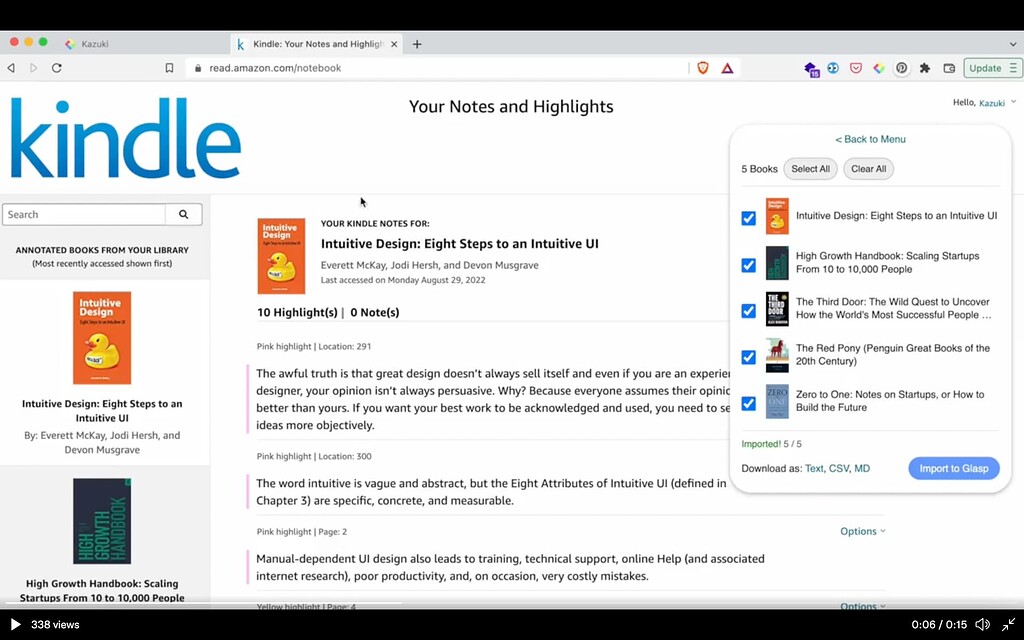Uncheck the Zero to One book checkbox
Screen dimensions: 1024x640
click(748, 403)
